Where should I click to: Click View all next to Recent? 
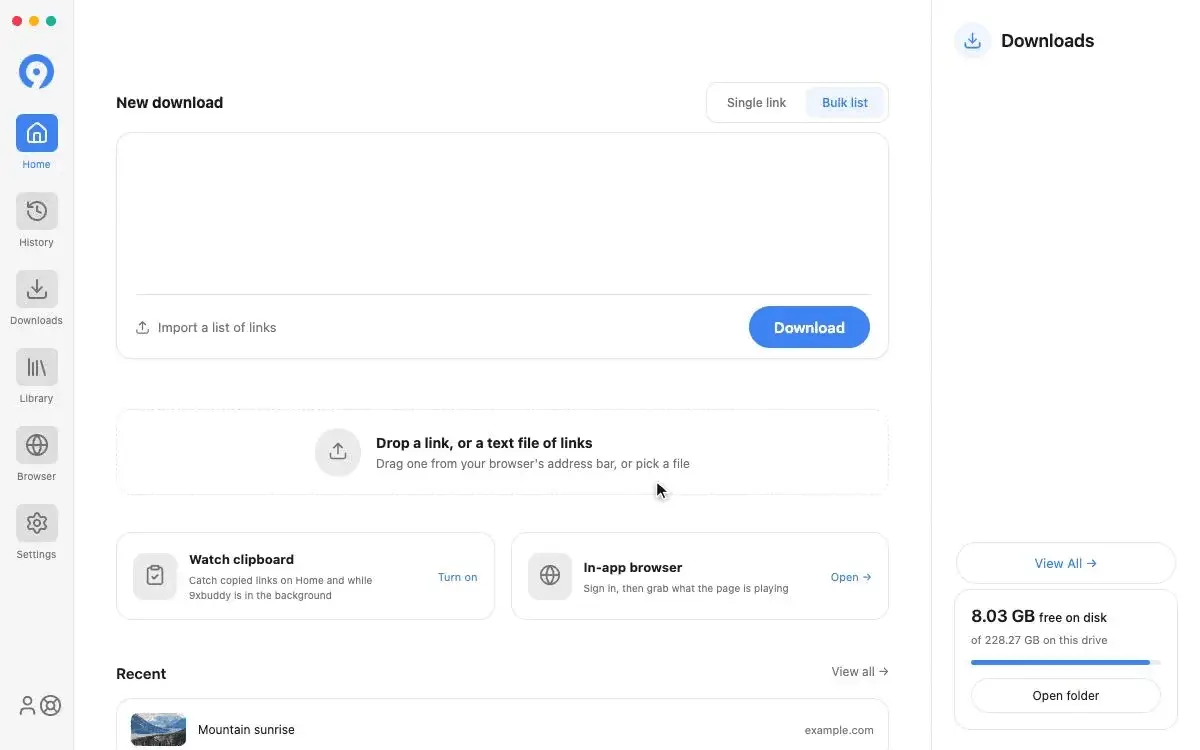(x=860, y=672)
